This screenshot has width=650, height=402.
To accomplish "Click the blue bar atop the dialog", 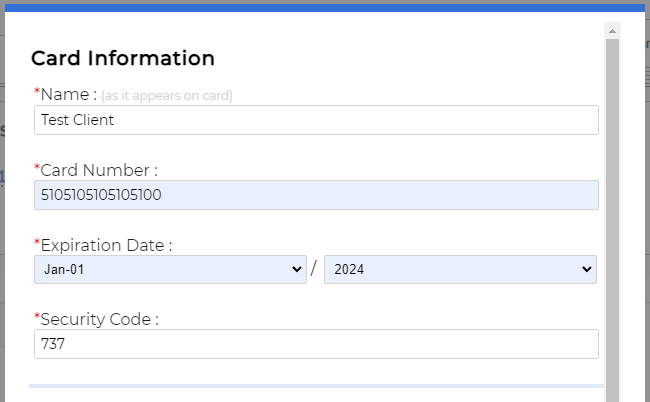I will (x=325, y=7).
